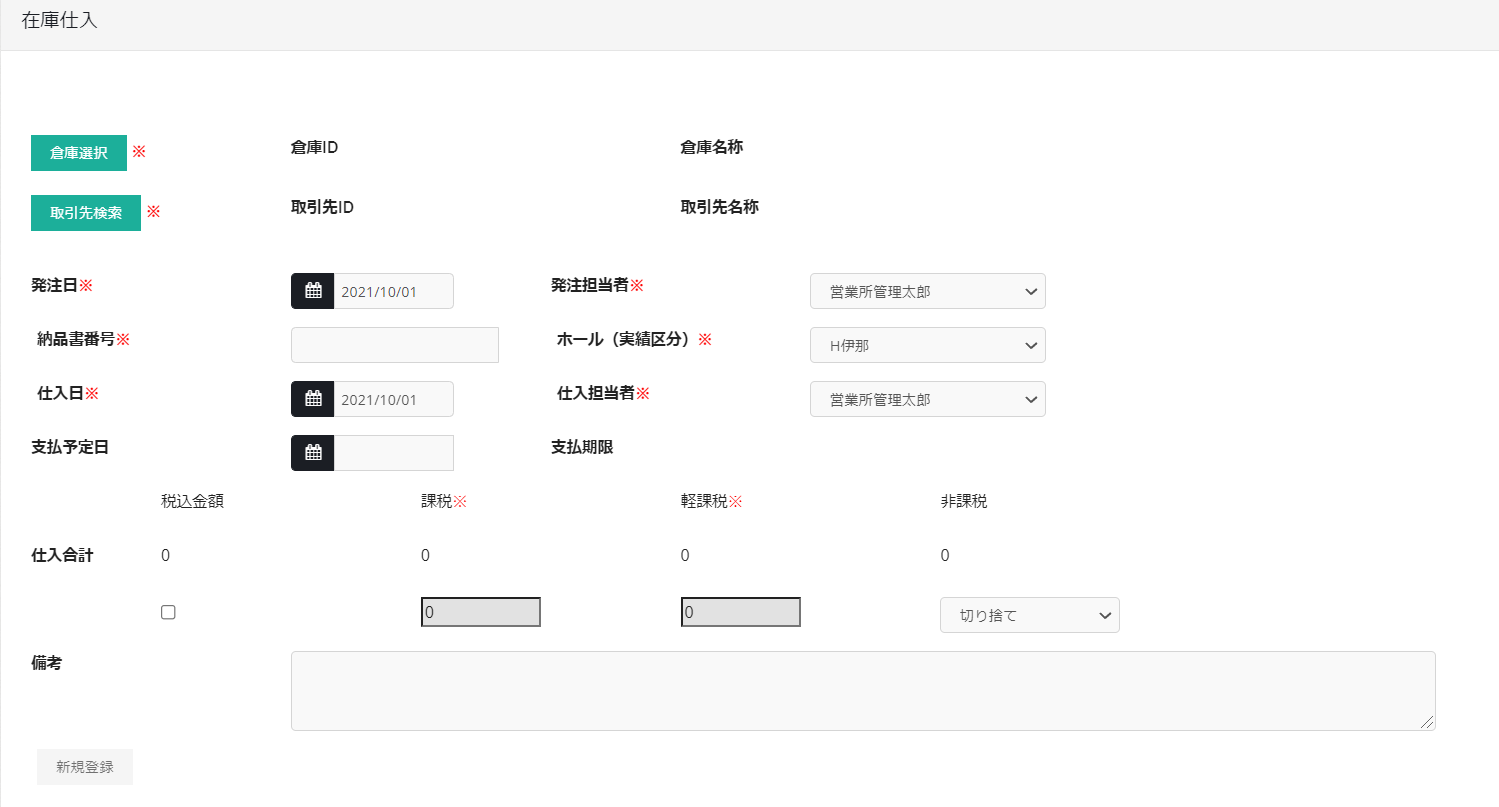Click the 仕入日 date field
The image size is (1499, 807).
[393, 399]
